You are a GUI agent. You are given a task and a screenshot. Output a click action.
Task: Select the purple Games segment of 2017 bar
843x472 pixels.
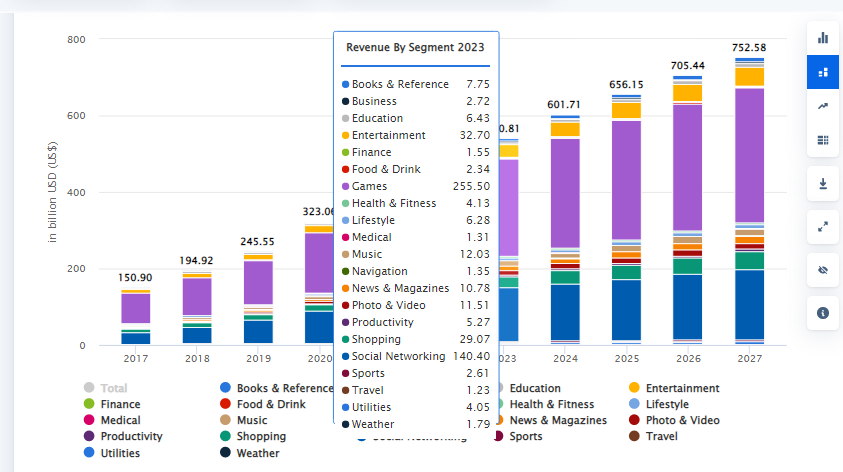[x=136, y=308]
